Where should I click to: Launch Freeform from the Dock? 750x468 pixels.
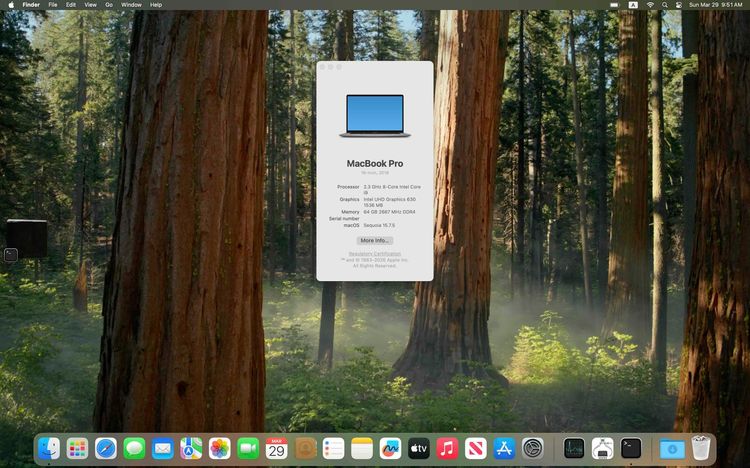[390, 449]
